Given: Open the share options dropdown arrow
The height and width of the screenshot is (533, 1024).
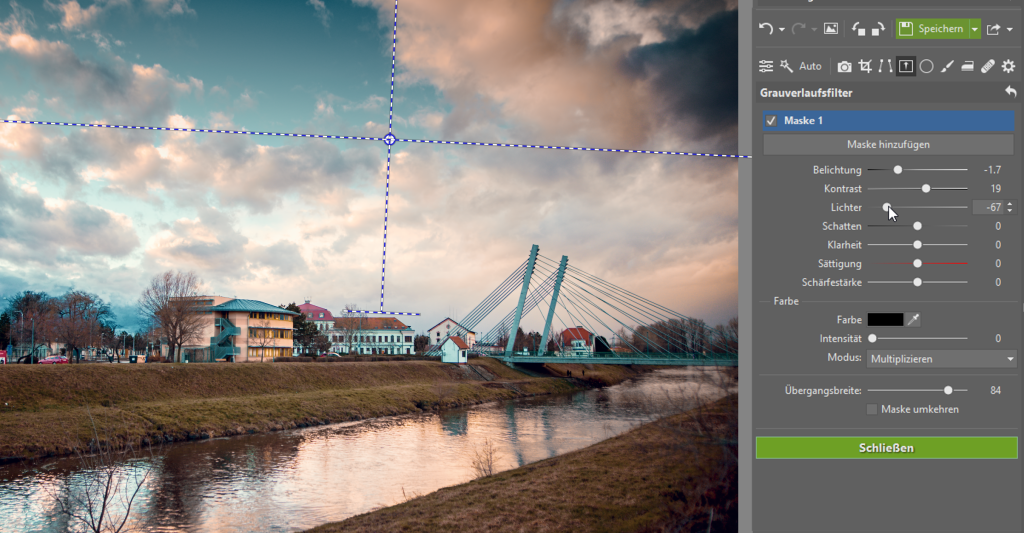Looking at the screenshot, I should click(1009, 30).
